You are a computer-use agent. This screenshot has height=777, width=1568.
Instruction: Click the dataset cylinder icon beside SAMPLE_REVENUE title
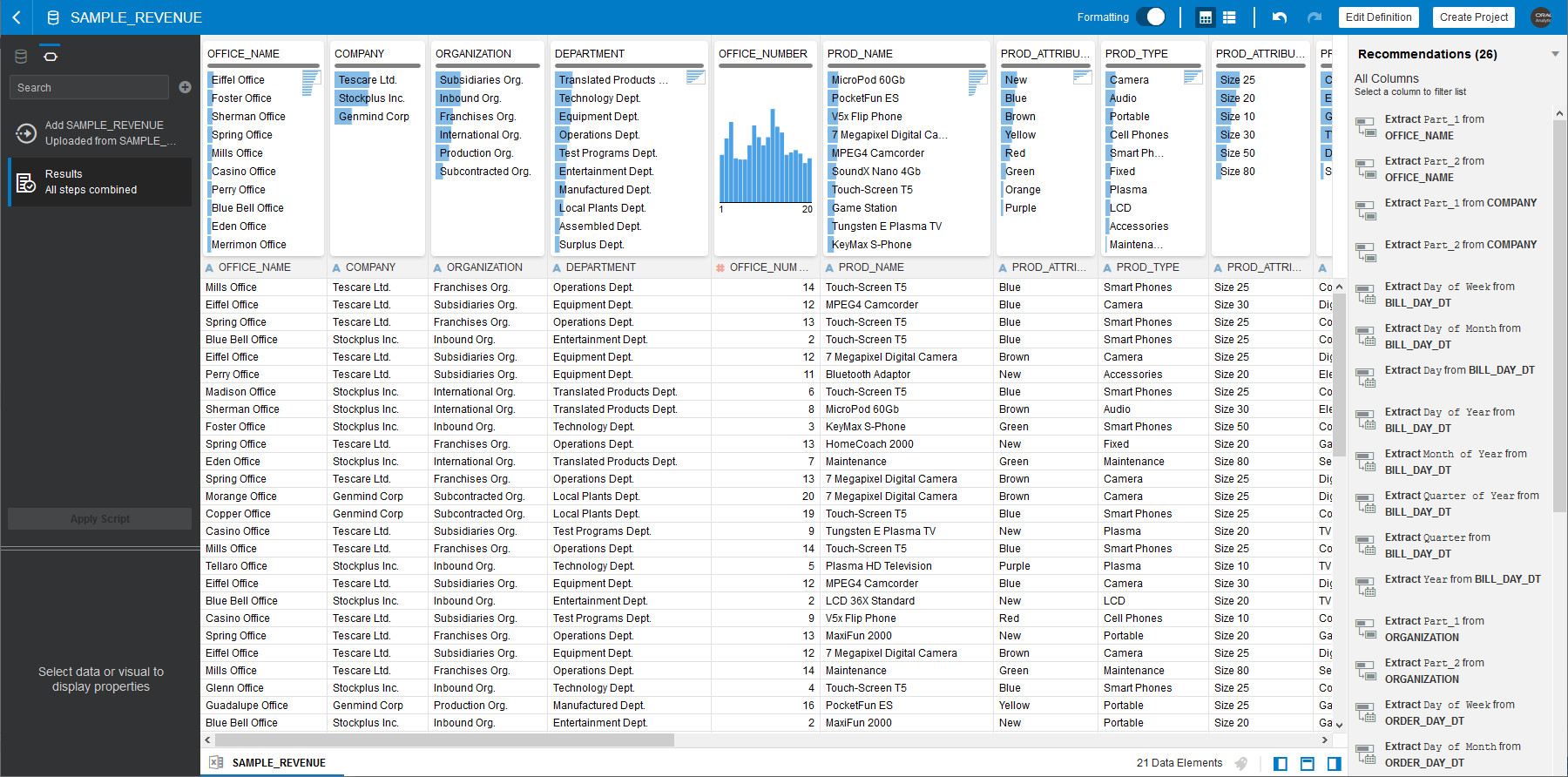[53, 17]
